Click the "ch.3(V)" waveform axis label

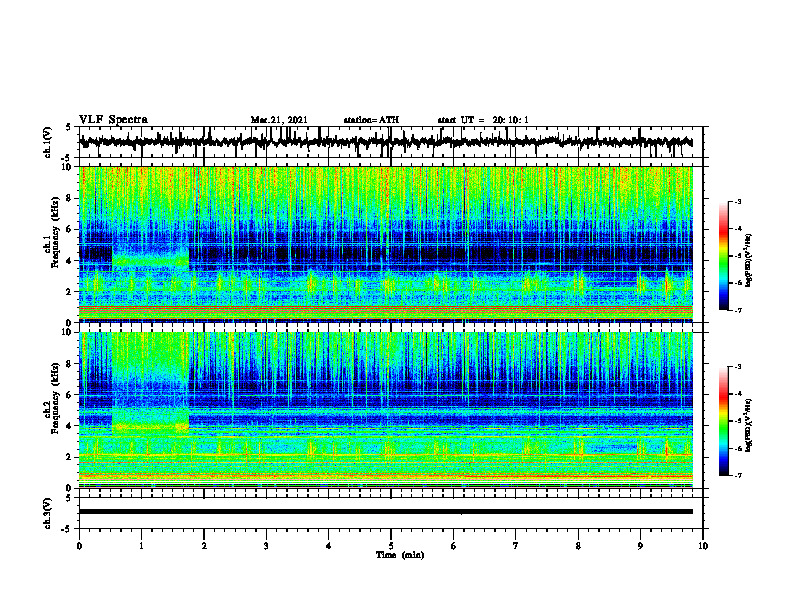(x=48, y=513)
